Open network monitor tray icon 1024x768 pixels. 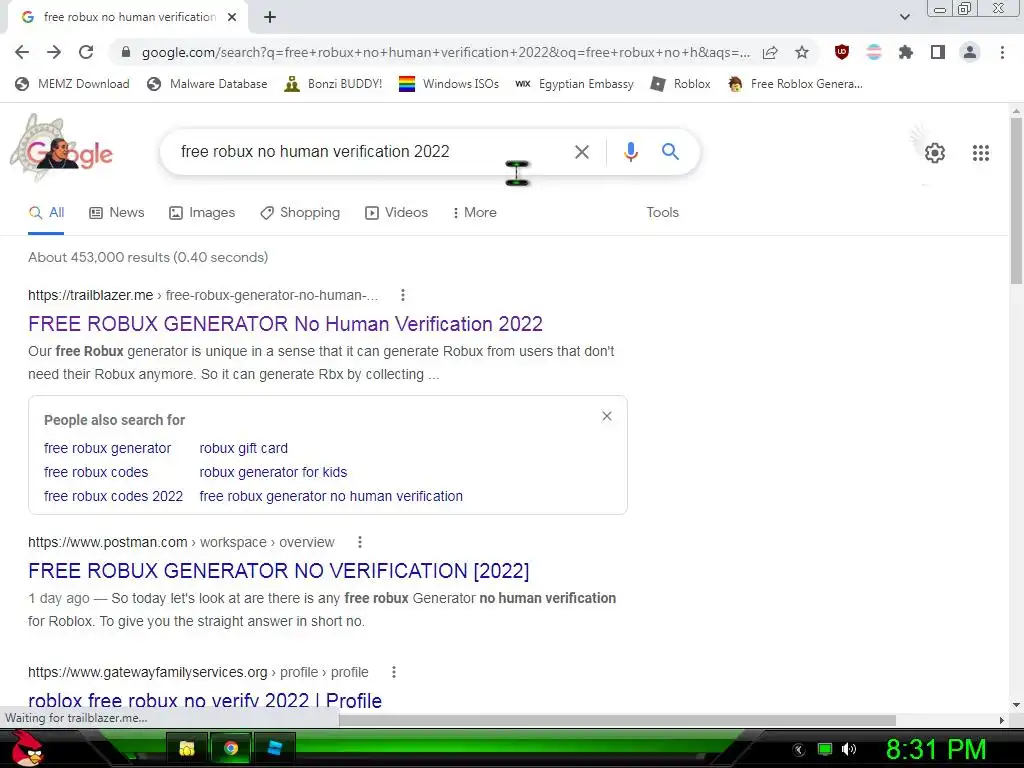(825, 749)
